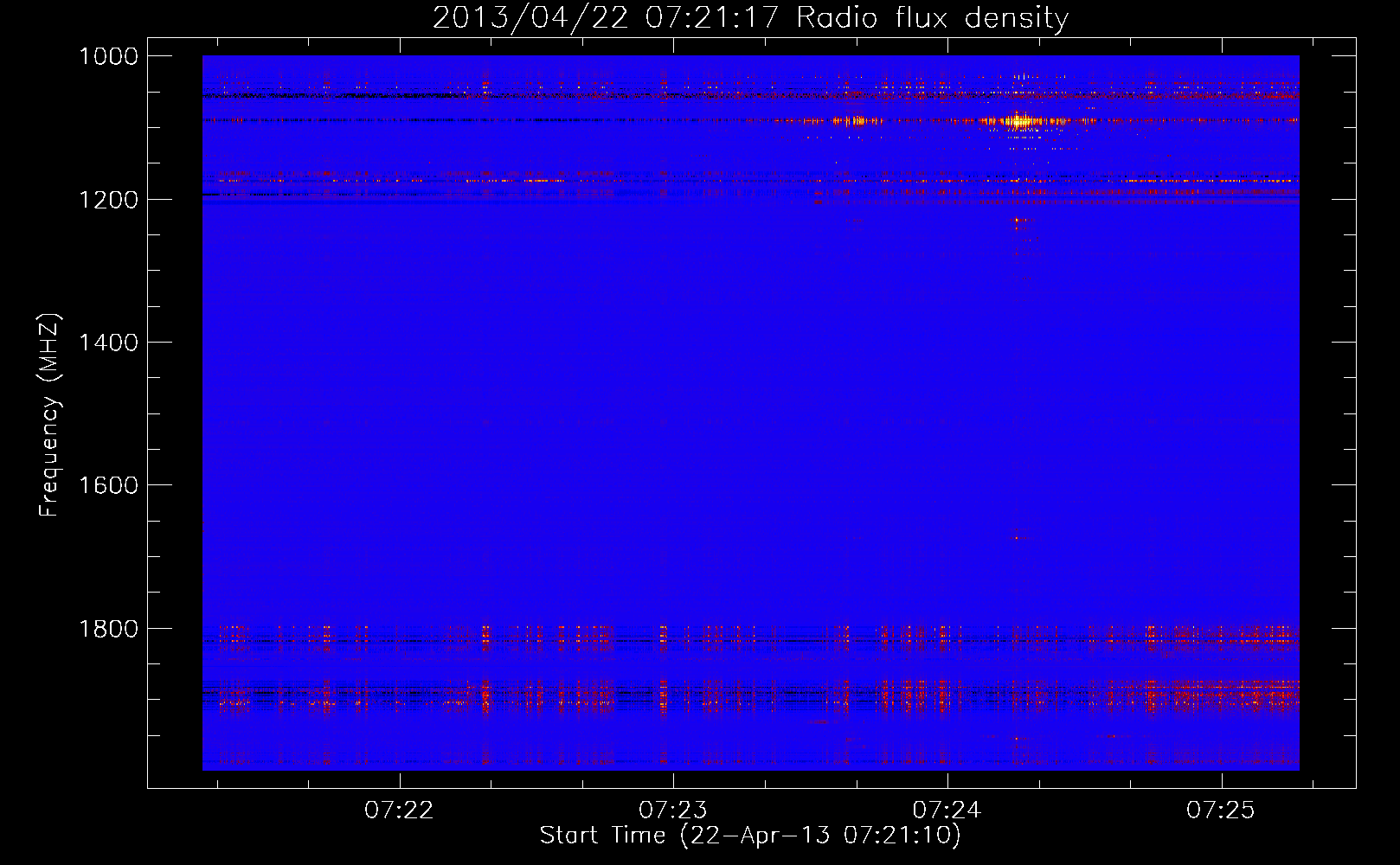Click the 07:24 time tick label
Screen dimensions: 1400x865
click(947, 811)
